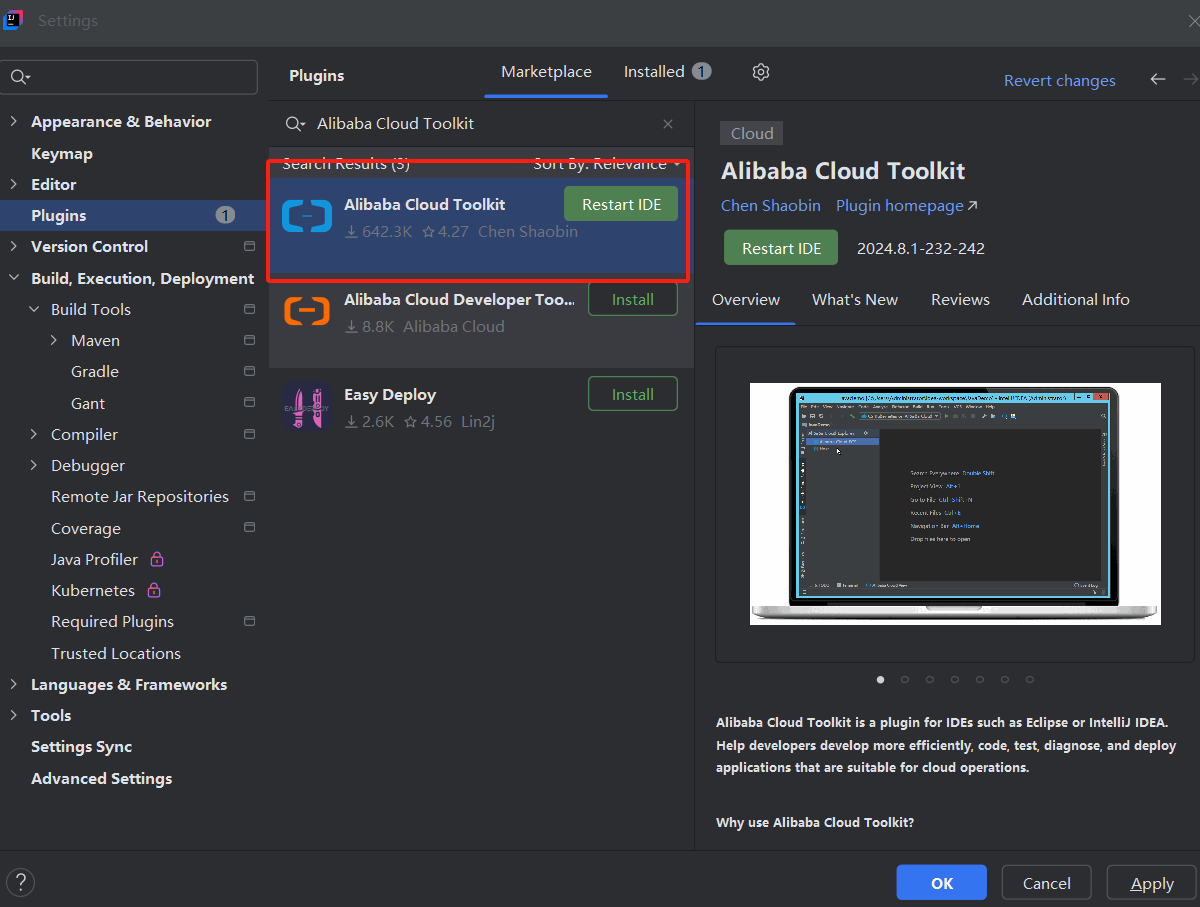Click the Alibaba Cloud Developer Toolkit orange logo

coord(307,312)
